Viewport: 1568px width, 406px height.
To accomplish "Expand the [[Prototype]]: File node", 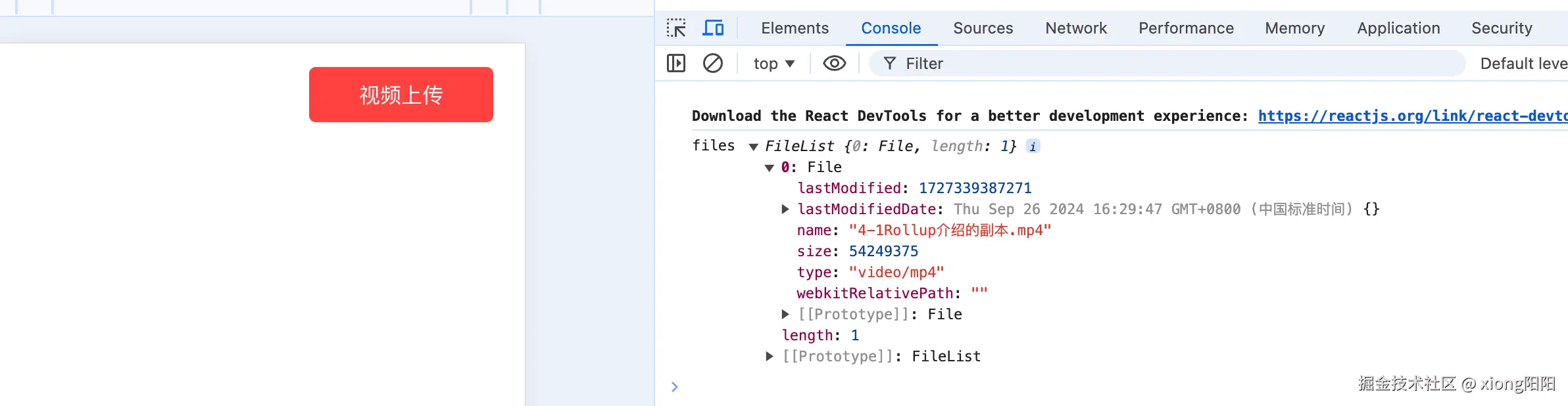I will coord(785,314).
